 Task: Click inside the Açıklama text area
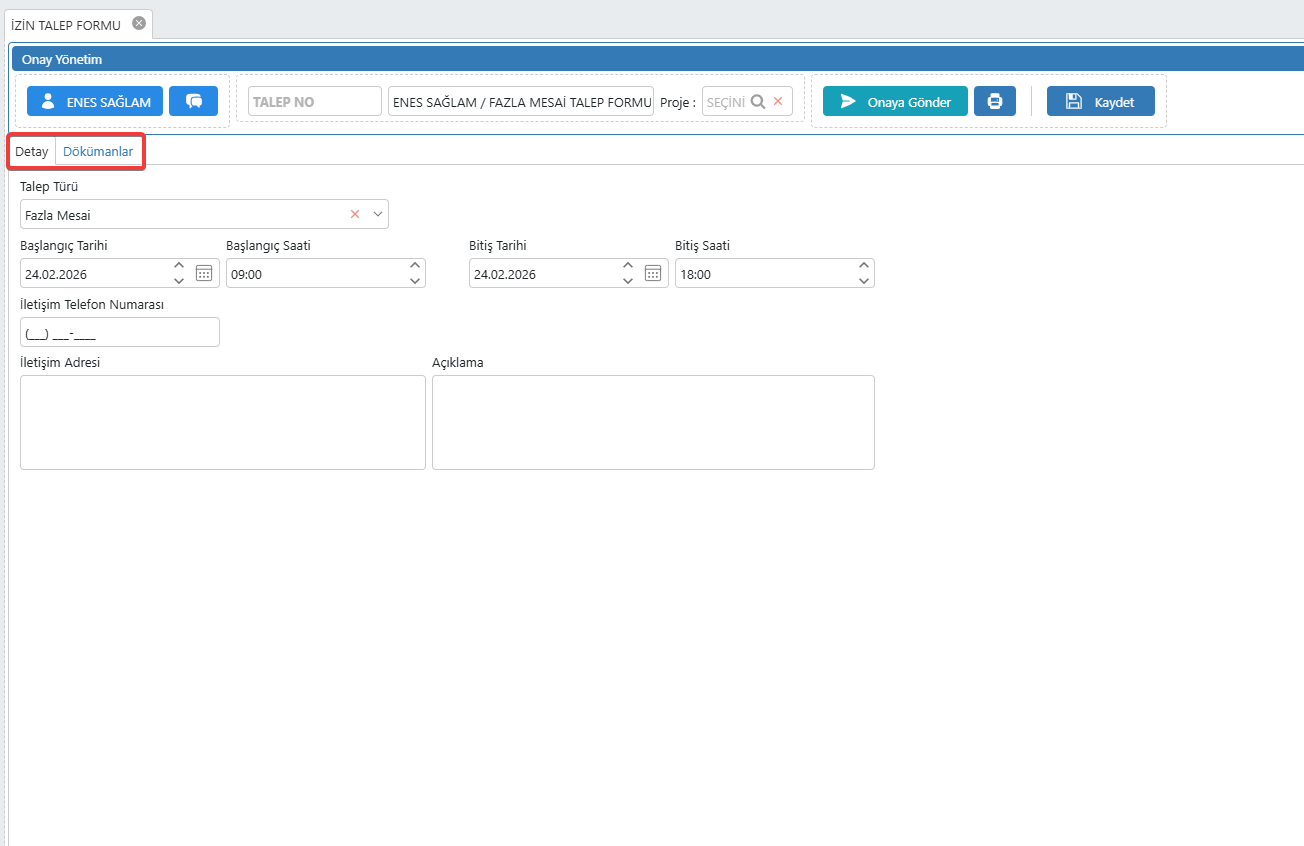tap(653, 422)
